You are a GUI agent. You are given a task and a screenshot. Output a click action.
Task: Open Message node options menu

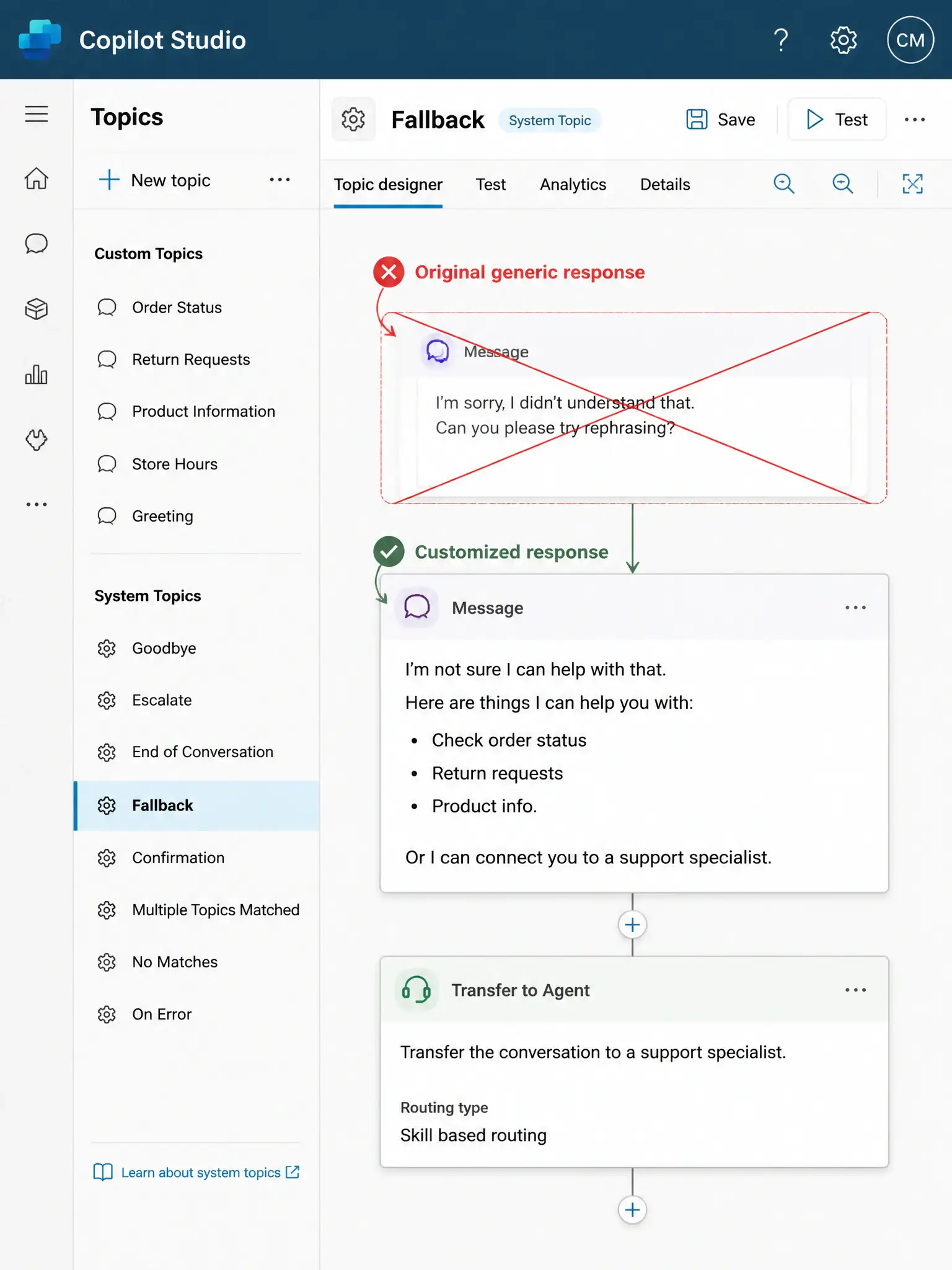[x=855, y=608]
